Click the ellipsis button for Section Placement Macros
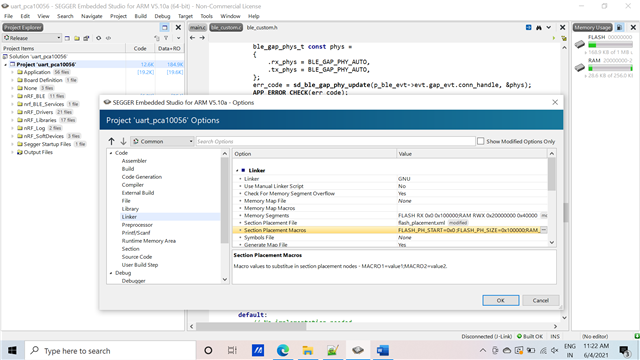 (x=544, y=230)
